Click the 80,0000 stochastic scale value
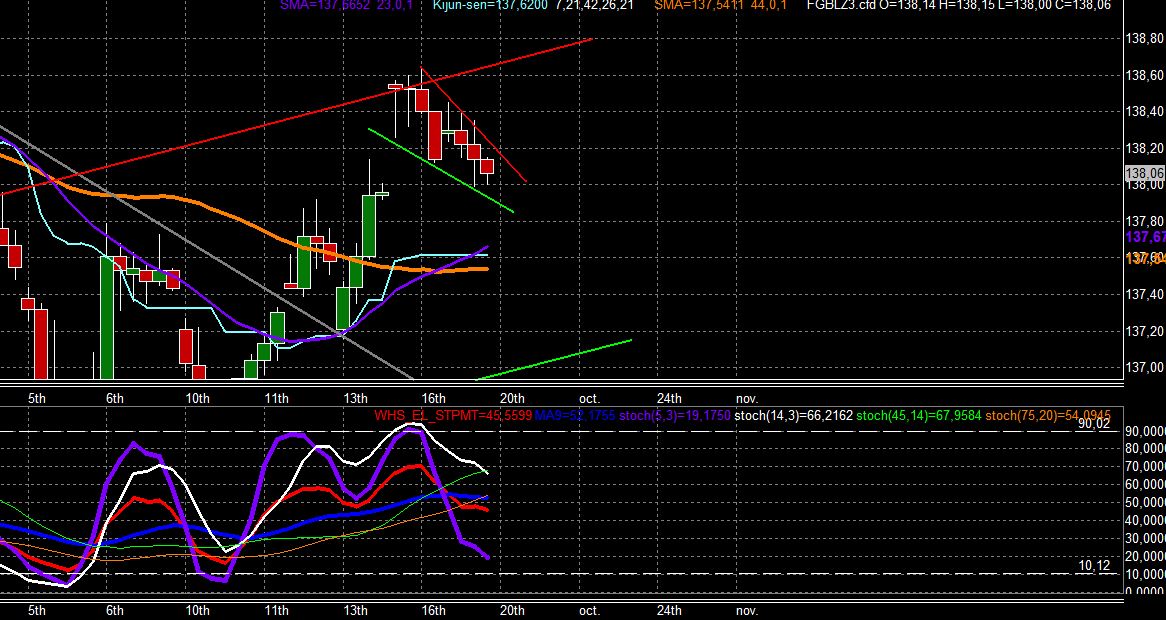Screen dimensions: 1166x620 click(x=1146, y=449)
